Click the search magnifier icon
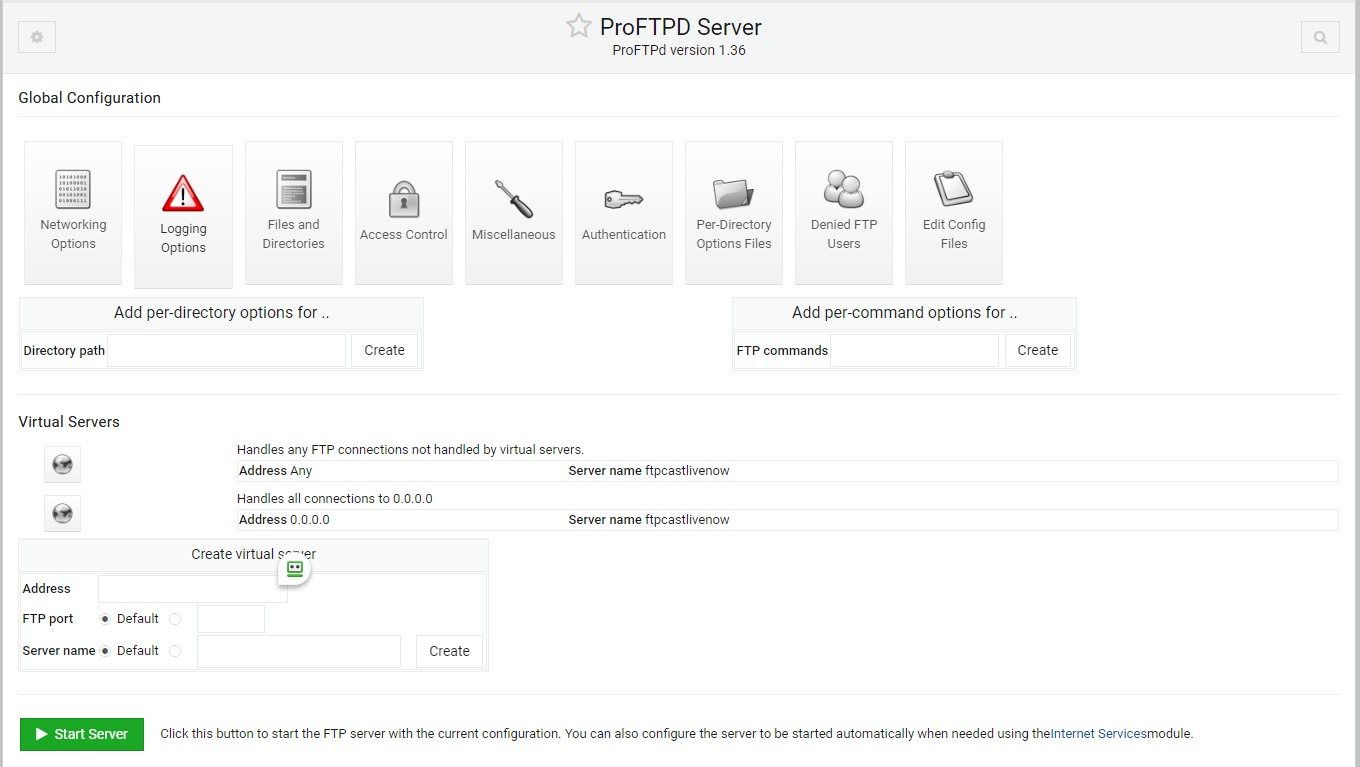The width and height of the screenshot is (1360, 767). point(1320,37)
